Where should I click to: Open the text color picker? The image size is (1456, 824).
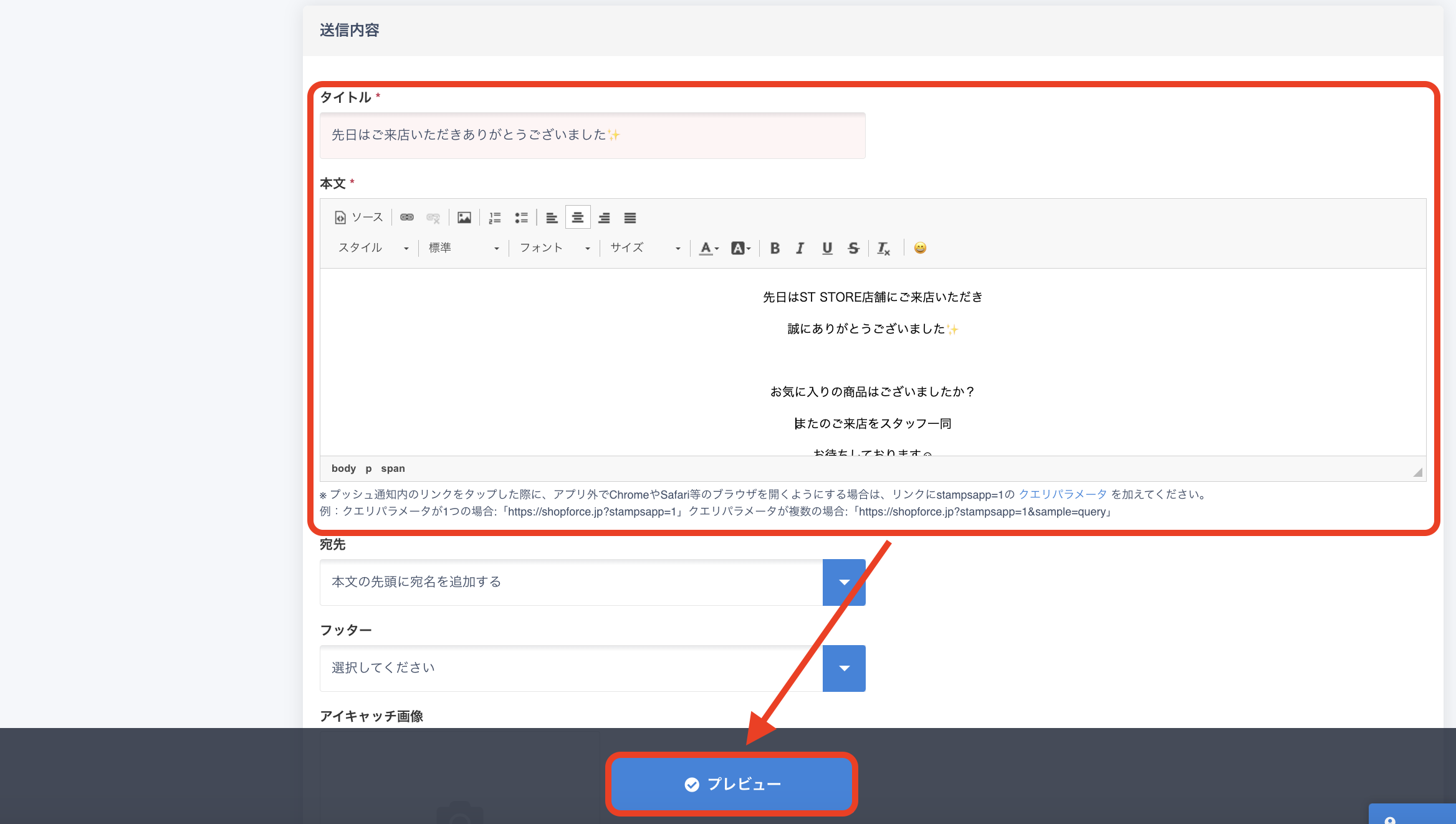(709, 248)
